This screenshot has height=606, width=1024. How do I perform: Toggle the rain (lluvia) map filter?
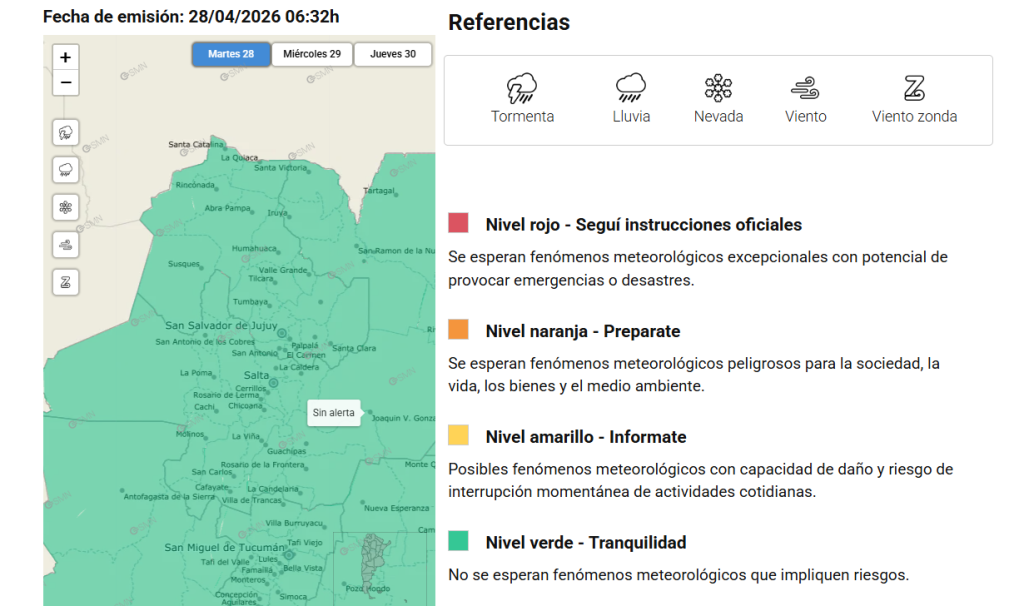[x=65, y=170]
